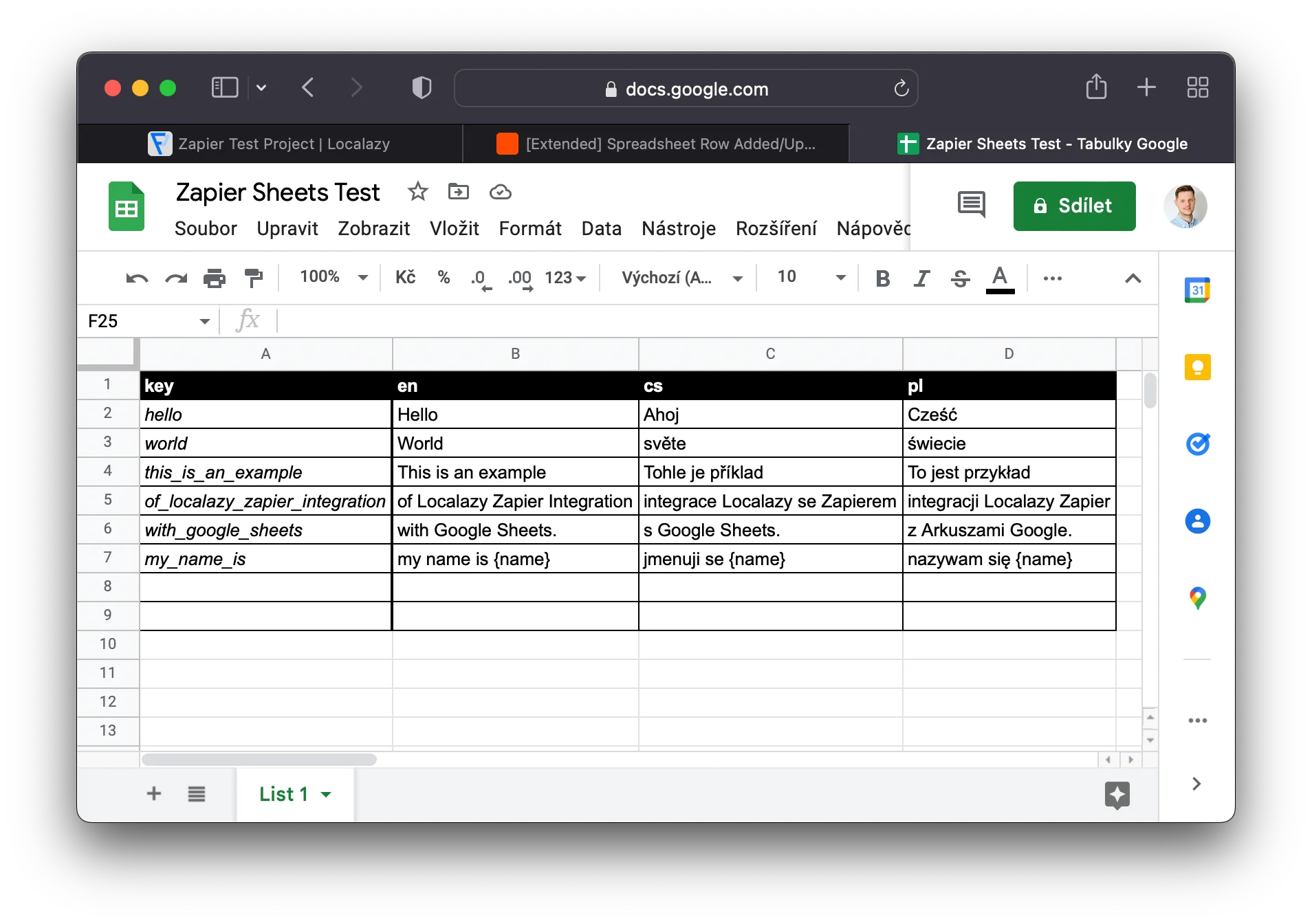
Task: Open the text color picker
Action: click(1000, 278)
